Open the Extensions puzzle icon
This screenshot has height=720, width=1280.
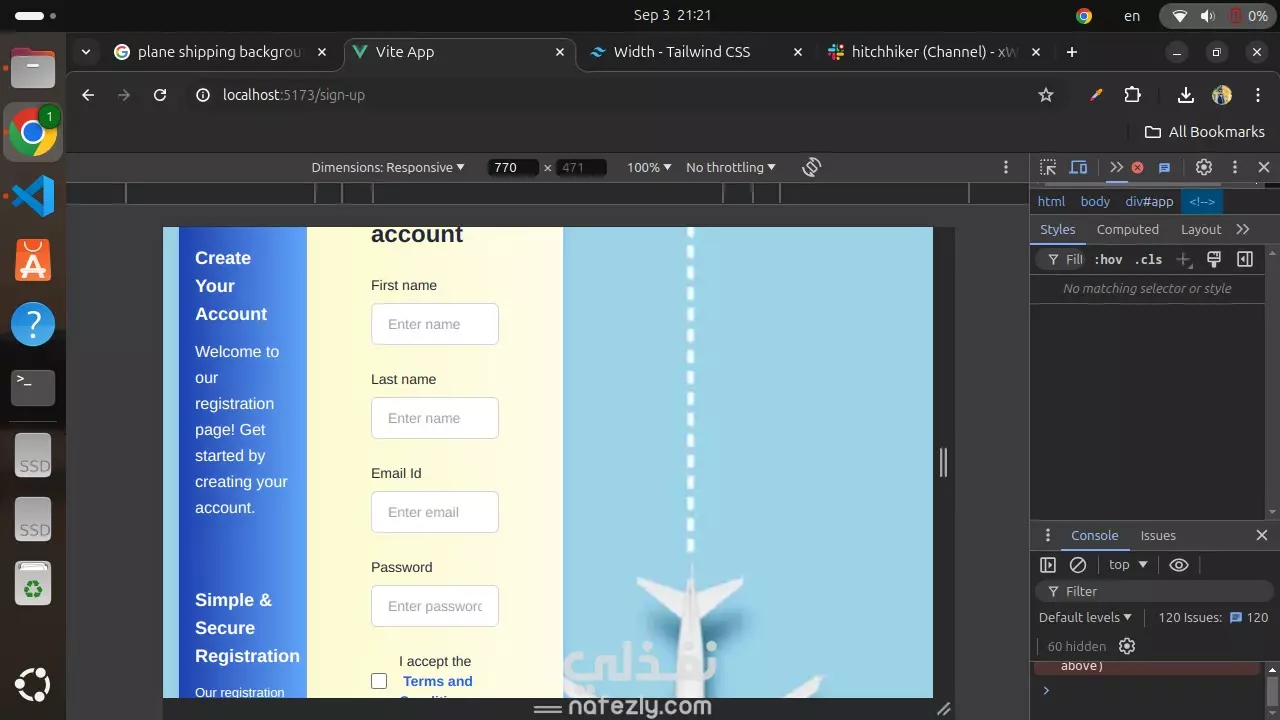click(x=1133, y=95)
